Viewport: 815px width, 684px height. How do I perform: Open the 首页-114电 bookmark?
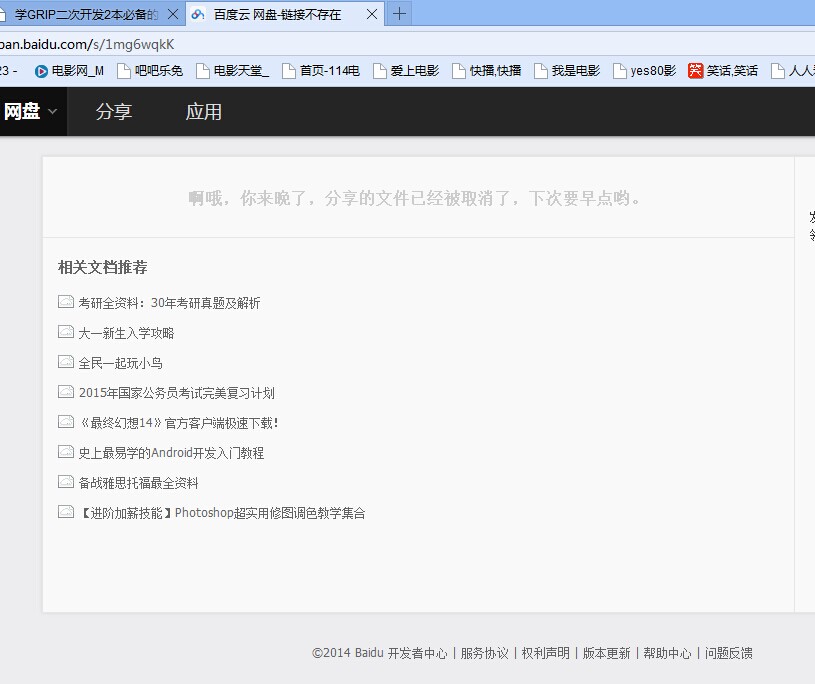tap(321, 71)
